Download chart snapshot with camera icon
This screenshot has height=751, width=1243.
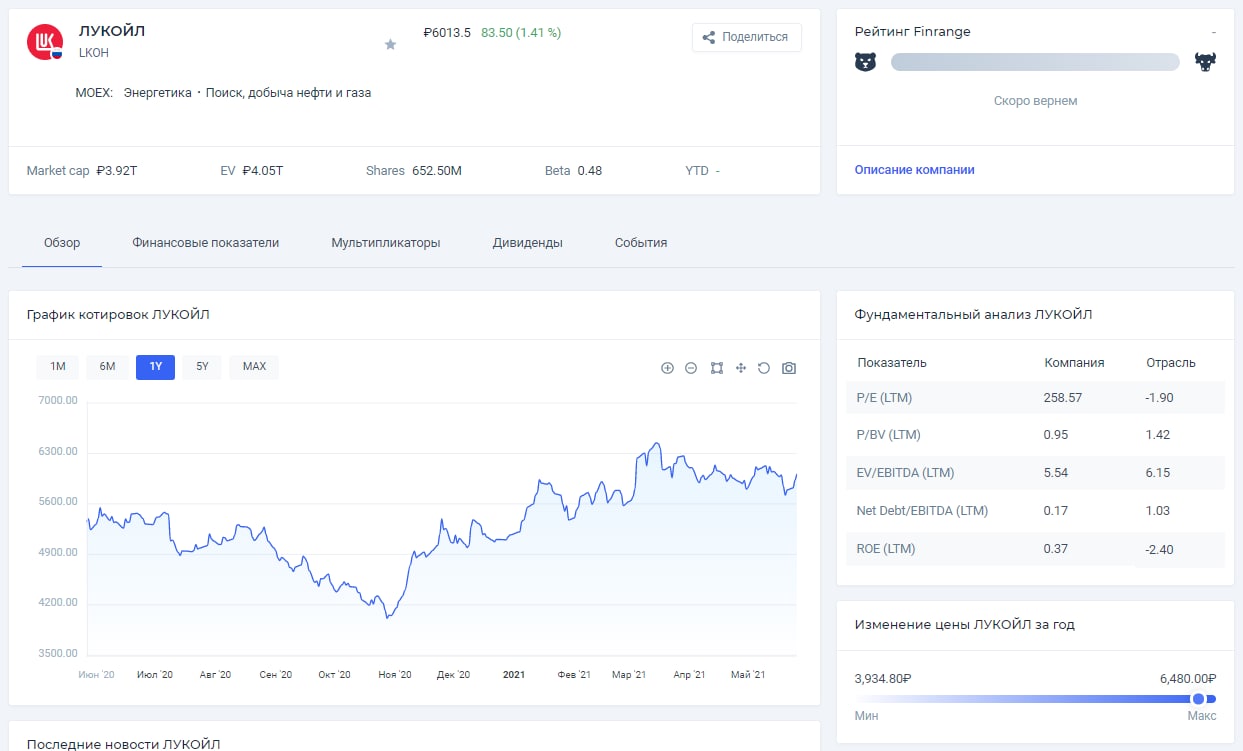tap(789, 368)
